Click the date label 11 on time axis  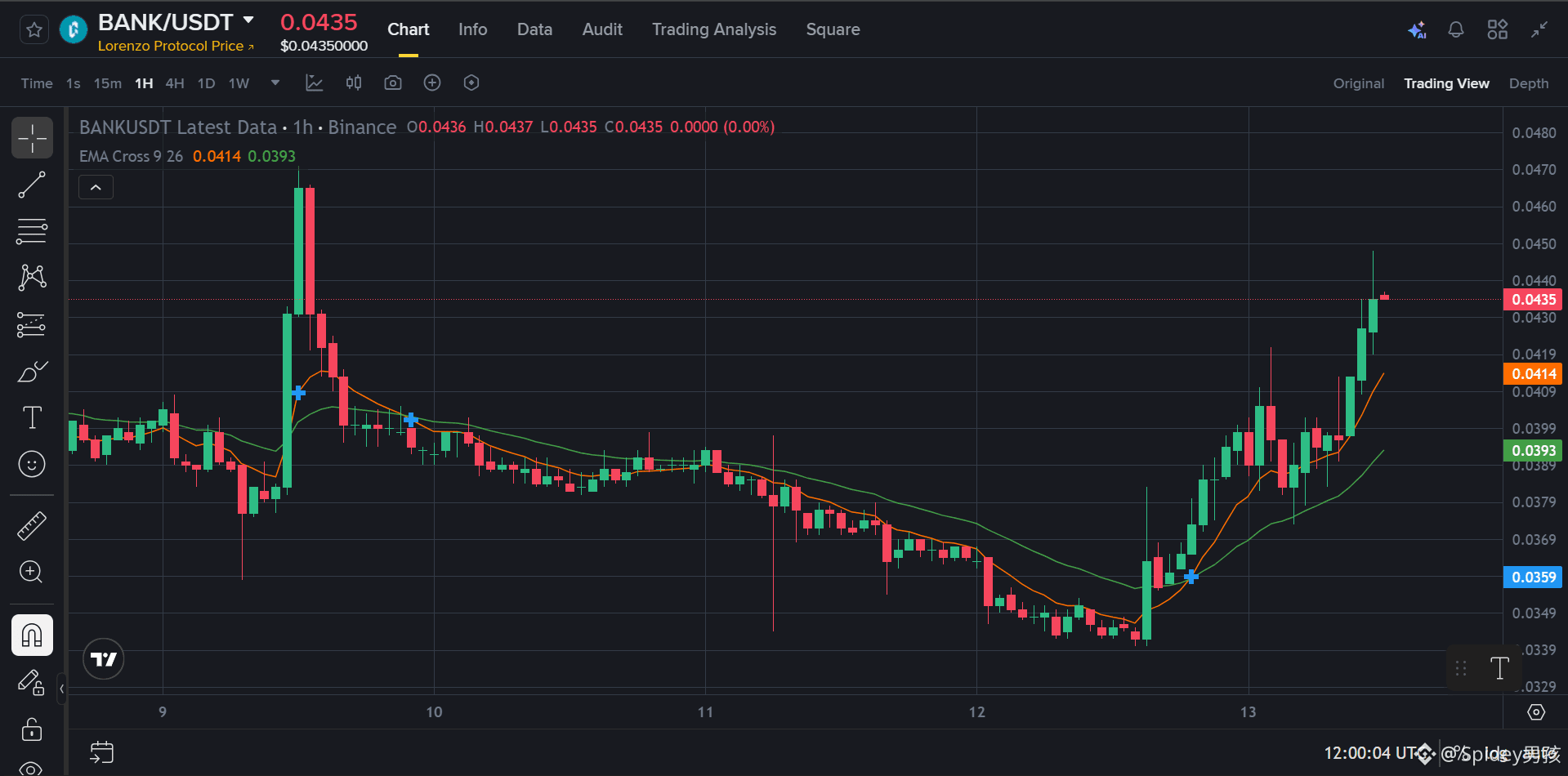click(705, 712)
